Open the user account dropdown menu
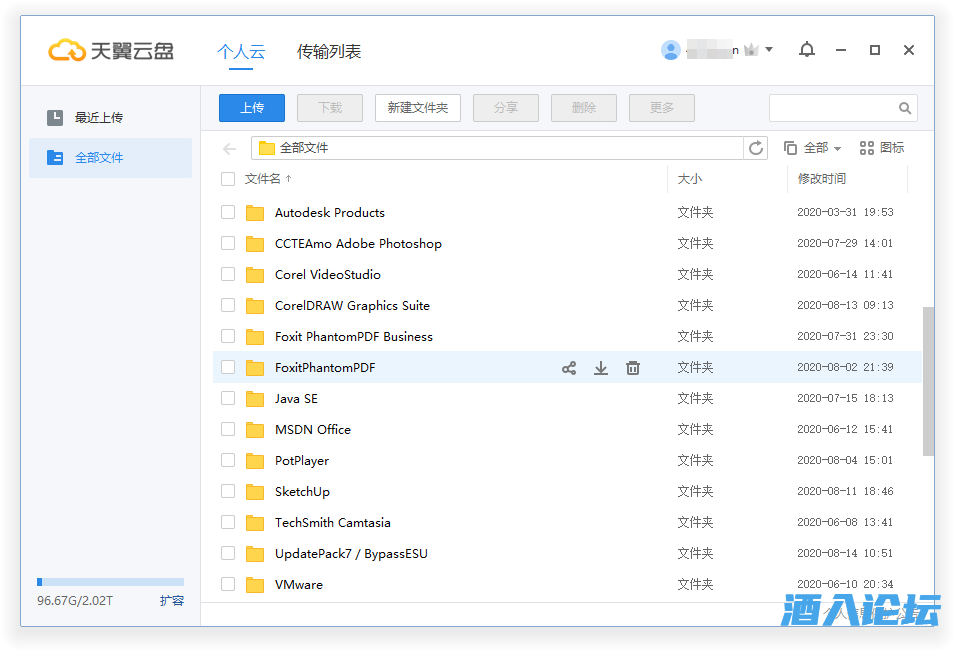This screenshot has width=955, height=652. tap(768, 50)
